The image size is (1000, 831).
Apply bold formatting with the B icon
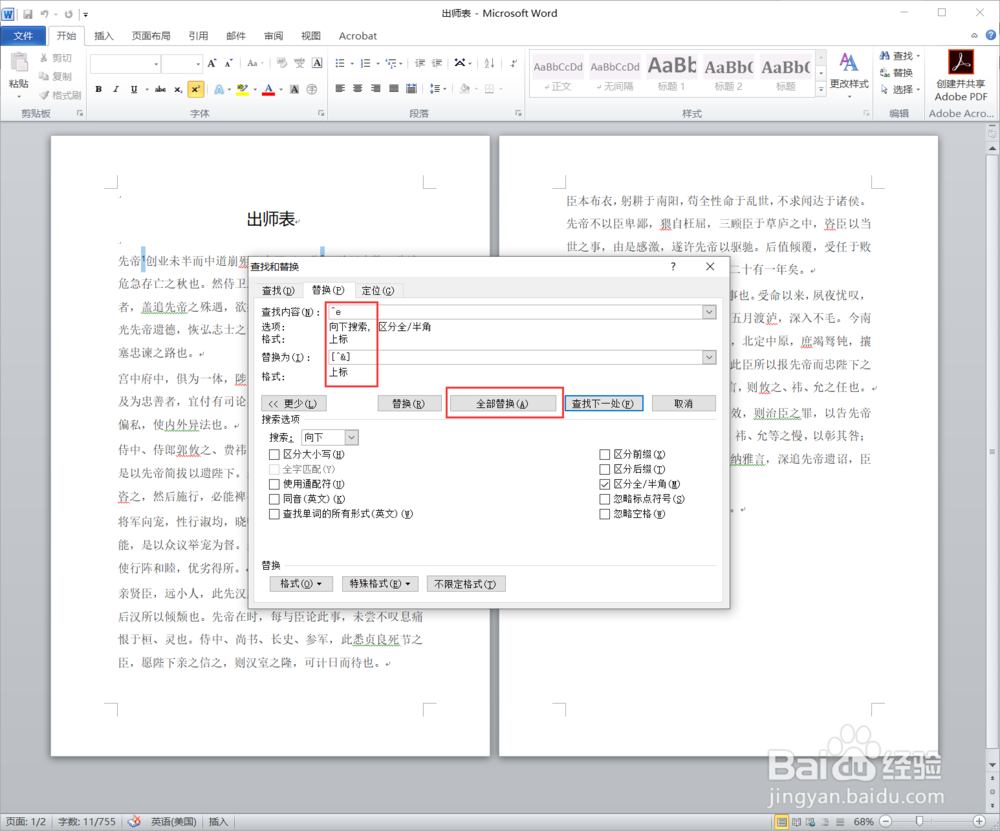(98, 88)
